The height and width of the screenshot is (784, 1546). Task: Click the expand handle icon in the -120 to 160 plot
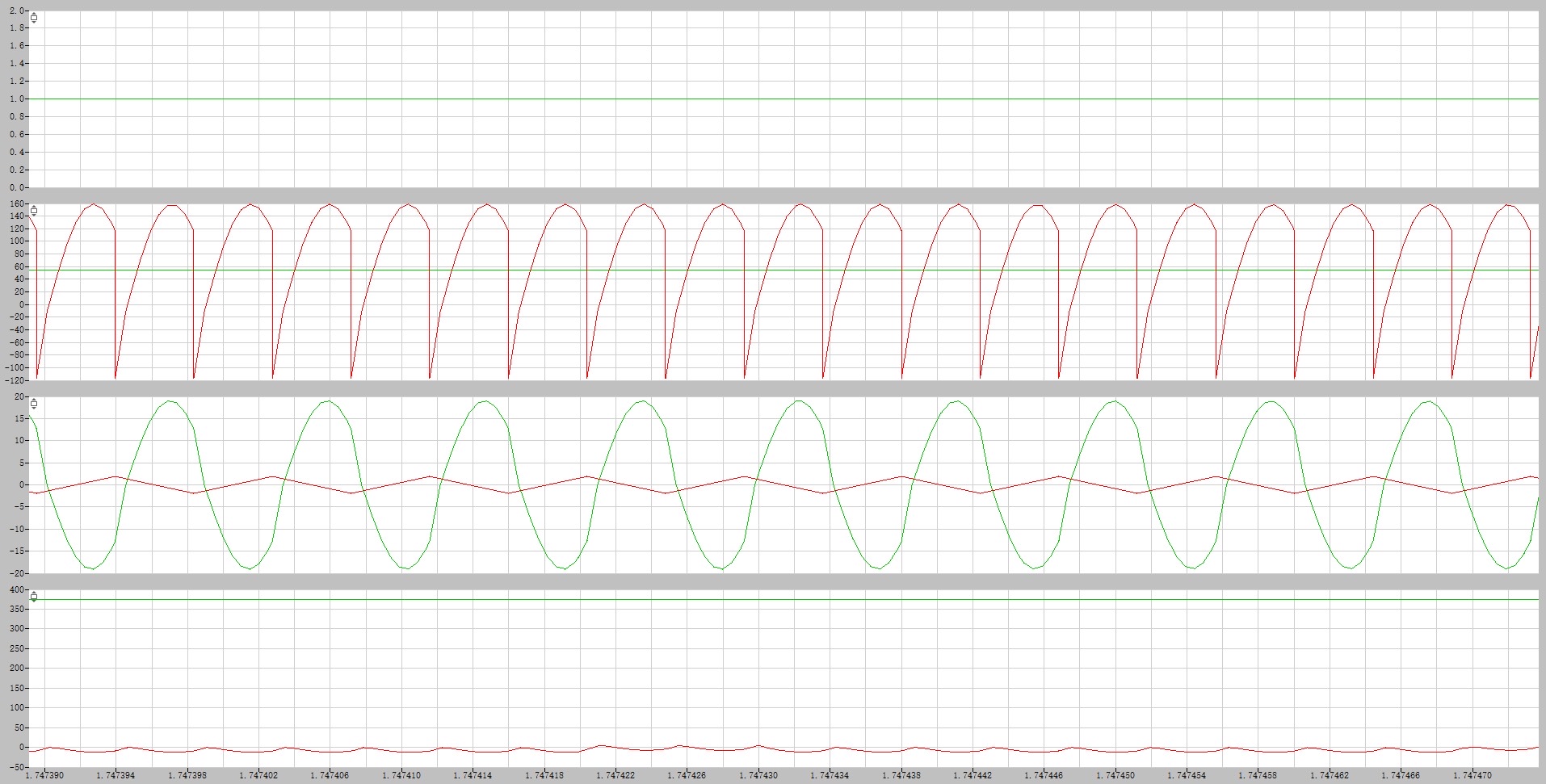tap(33, 211)
